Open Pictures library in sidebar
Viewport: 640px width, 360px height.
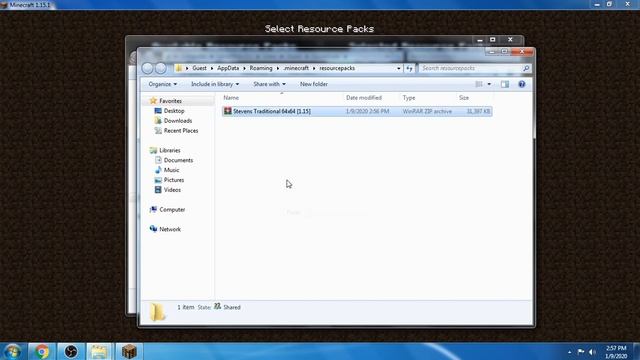tap(174, 180)
